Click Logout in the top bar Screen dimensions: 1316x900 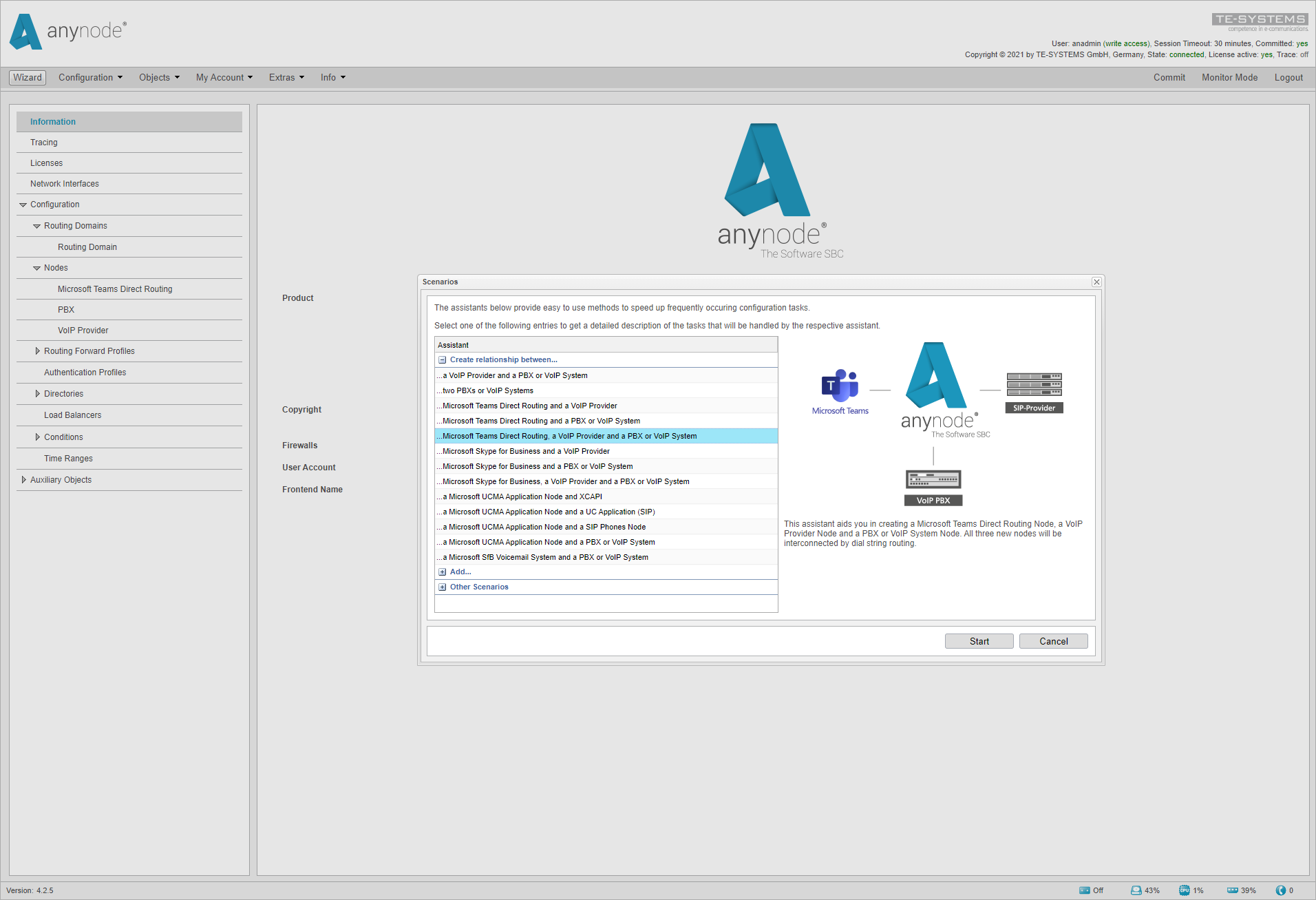point(1288,77)
